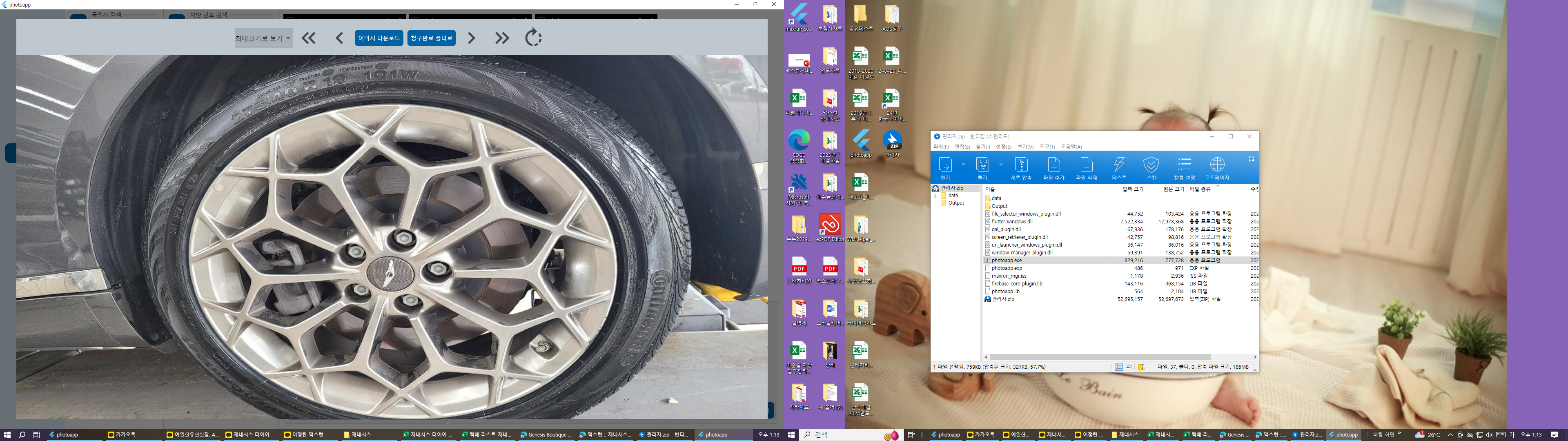Expand the data folder in tree
The height and width of the screenshot is (441, 1568).
click(935, 196)
